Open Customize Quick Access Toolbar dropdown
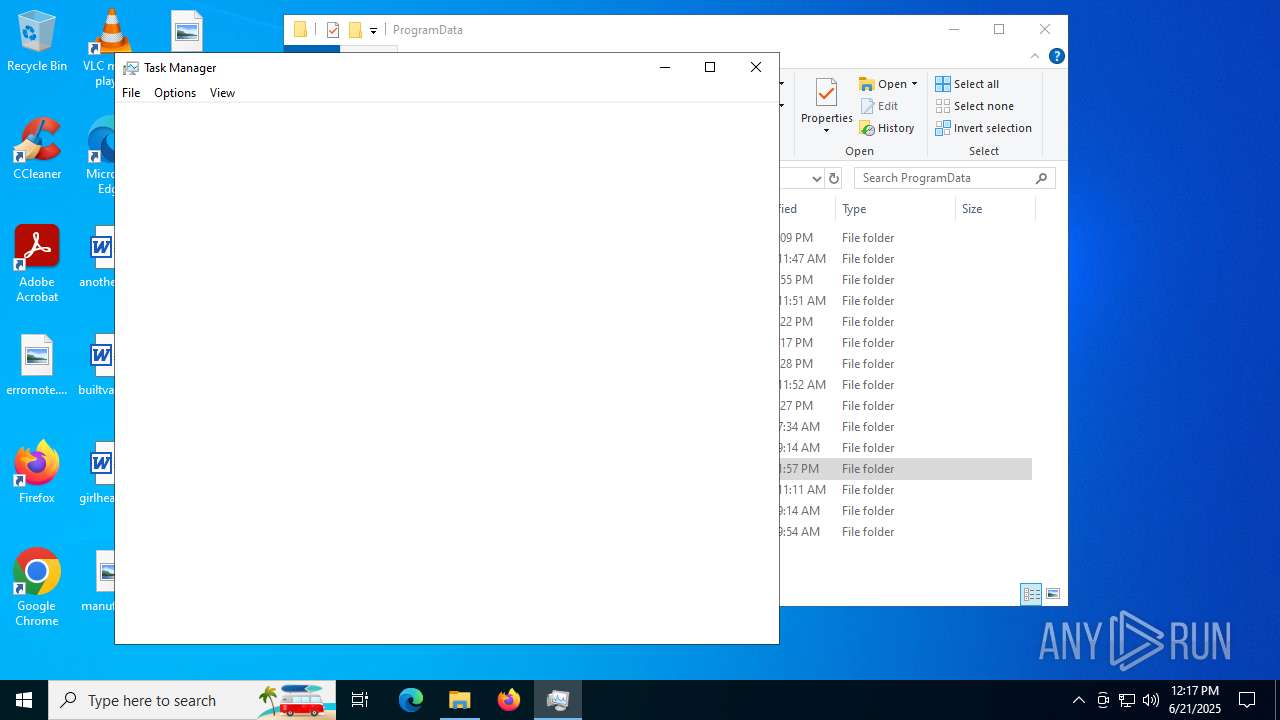The height and width of the screenshot is (720, 1280). [x=373, y=31]
